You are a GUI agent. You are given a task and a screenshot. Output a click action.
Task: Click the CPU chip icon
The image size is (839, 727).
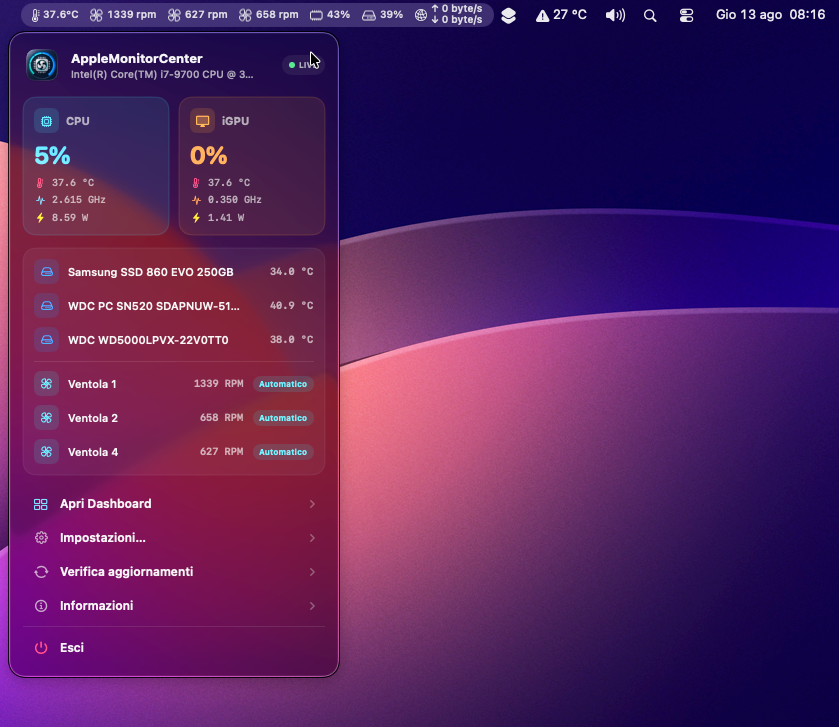(47, 121)
